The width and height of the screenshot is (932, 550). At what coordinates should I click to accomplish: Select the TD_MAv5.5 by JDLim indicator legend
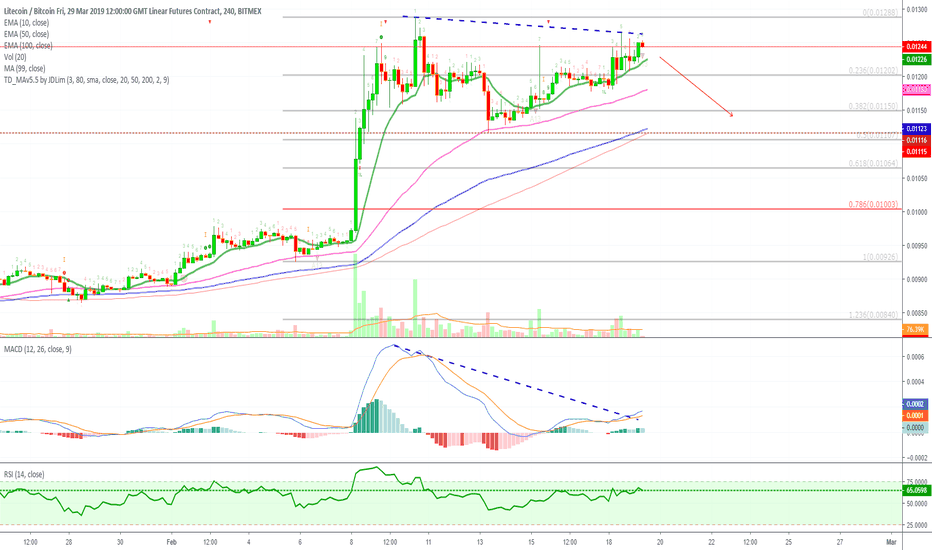[x=86, y=80]
